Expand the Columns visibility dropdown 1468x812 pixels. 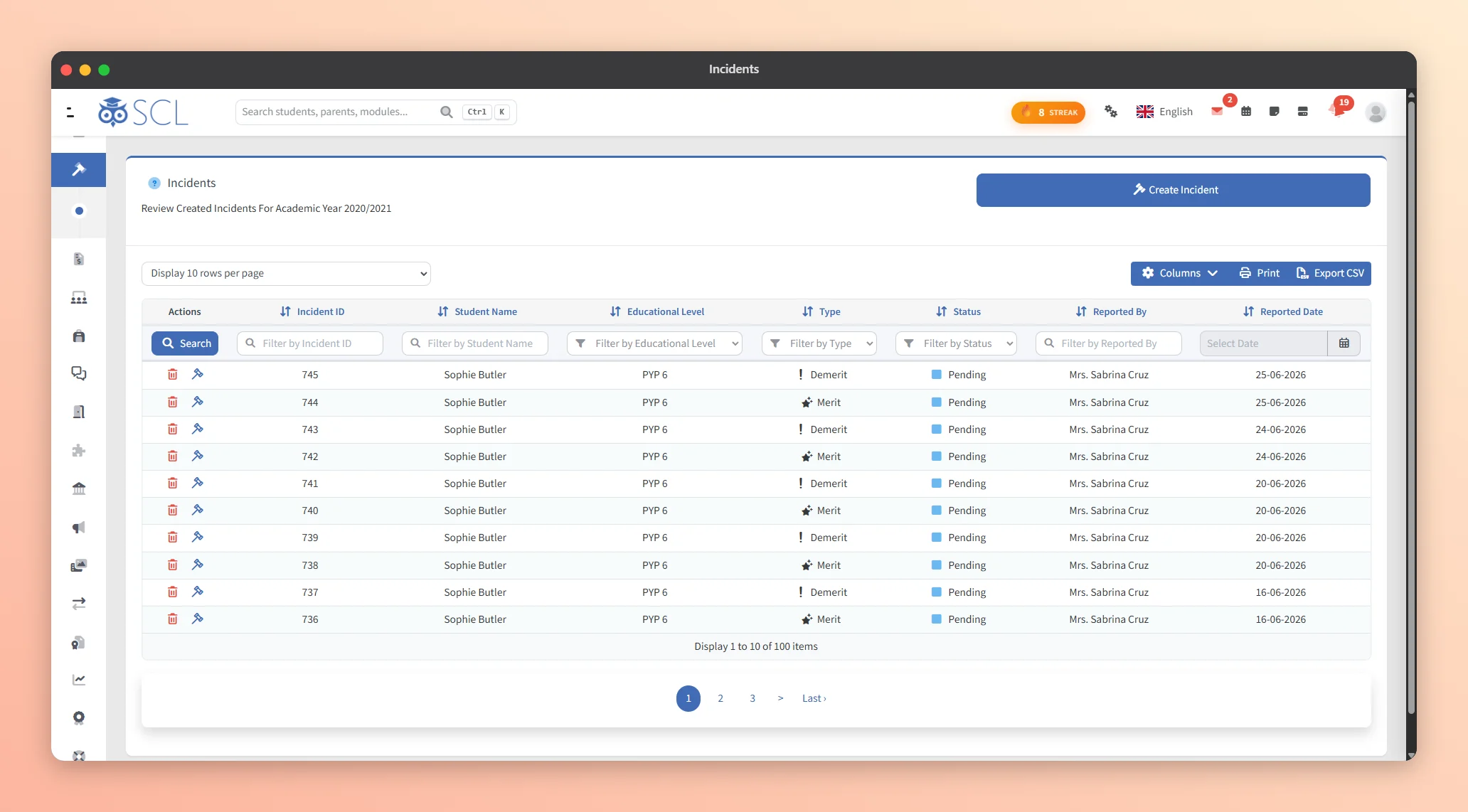1180,274
